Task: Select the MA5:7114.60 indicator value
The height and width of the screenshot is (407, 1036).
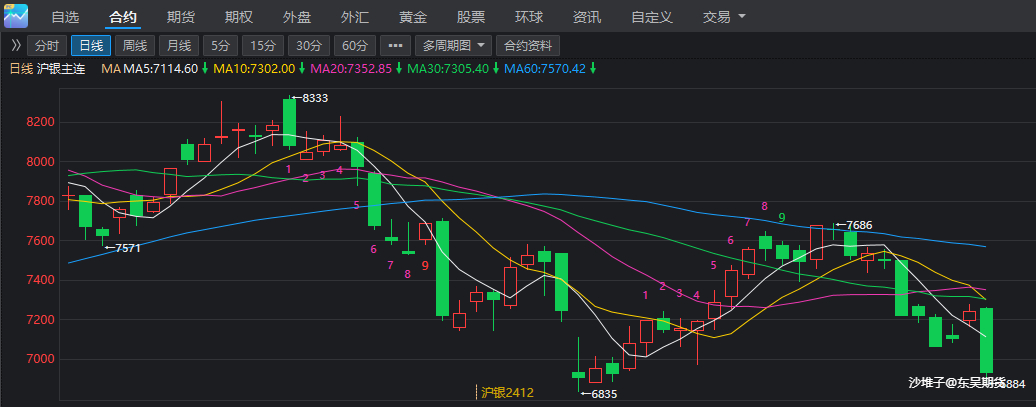Action: (x=161, y=69)
